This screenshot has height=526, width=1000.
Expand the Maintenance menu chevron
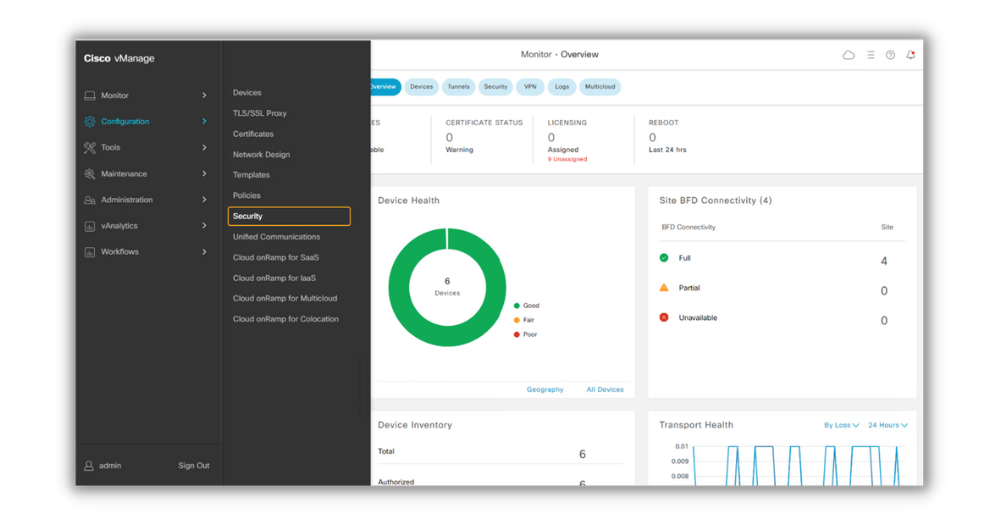204,174
